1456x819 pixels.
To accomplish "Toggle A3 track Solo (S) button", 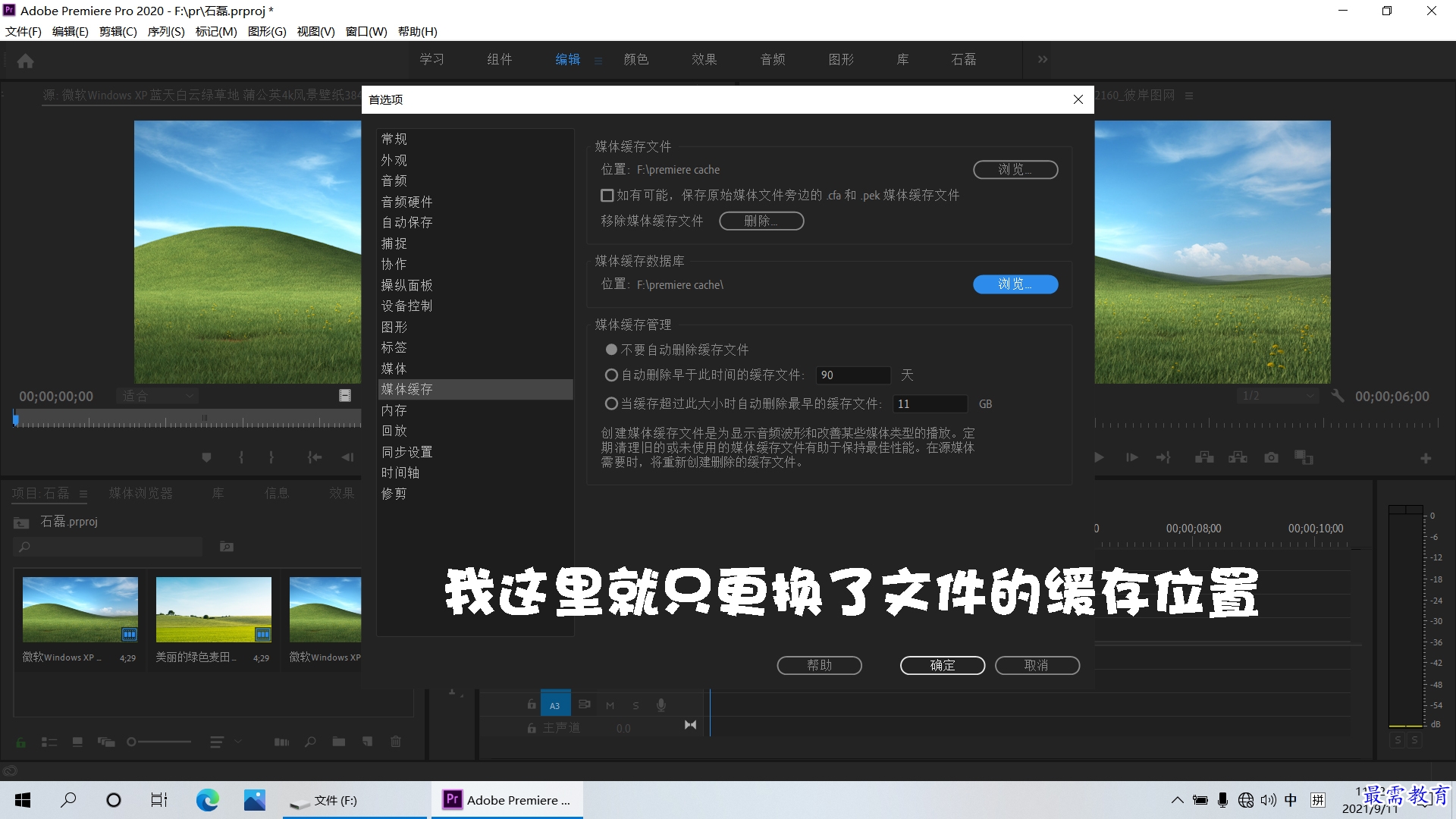I will click(x=635, y=705).
